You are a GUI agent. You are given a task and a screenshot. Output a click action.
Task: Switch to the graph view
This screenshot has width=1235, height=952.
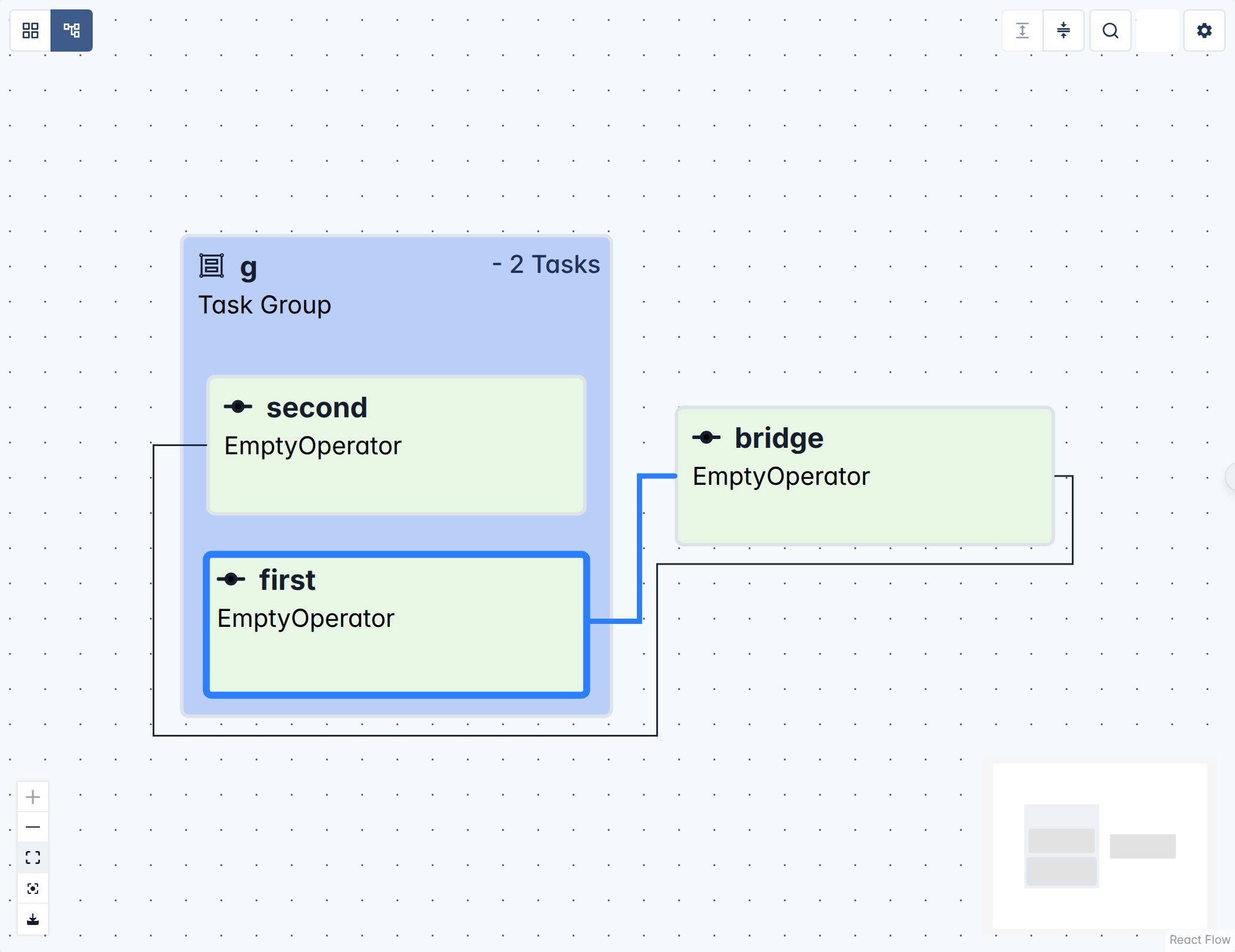(72, 31)
